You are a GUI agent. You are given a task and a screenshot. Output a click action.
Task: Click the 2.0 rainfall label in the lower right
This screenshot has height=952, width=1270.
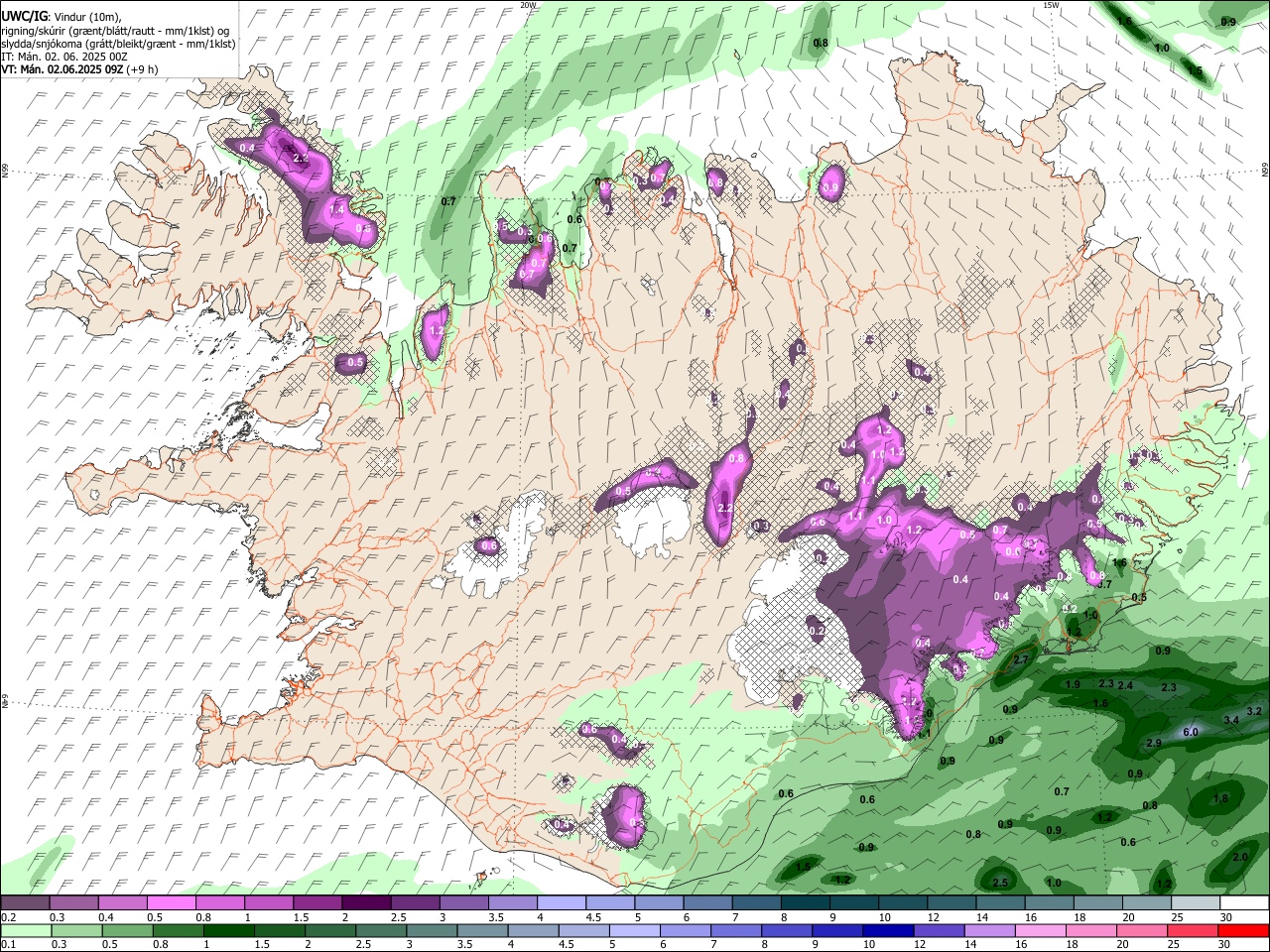1240,857
